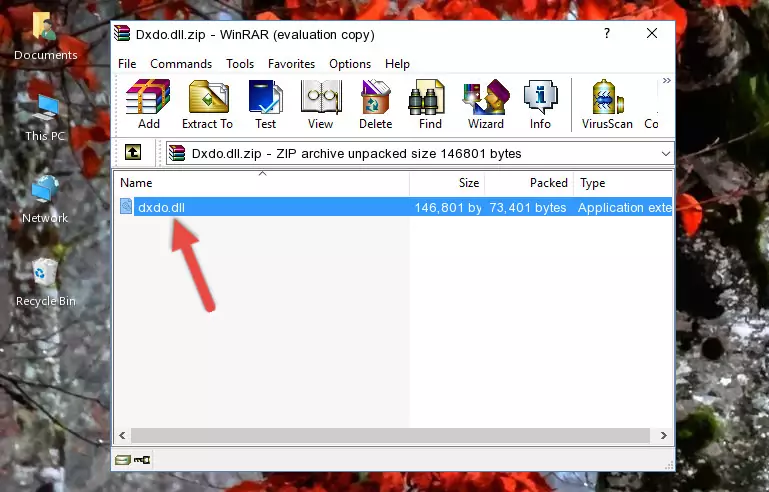Open the Commands menu
Image resolution: width=769 pixels, height=492 pixels.
(x=181, y=64)
